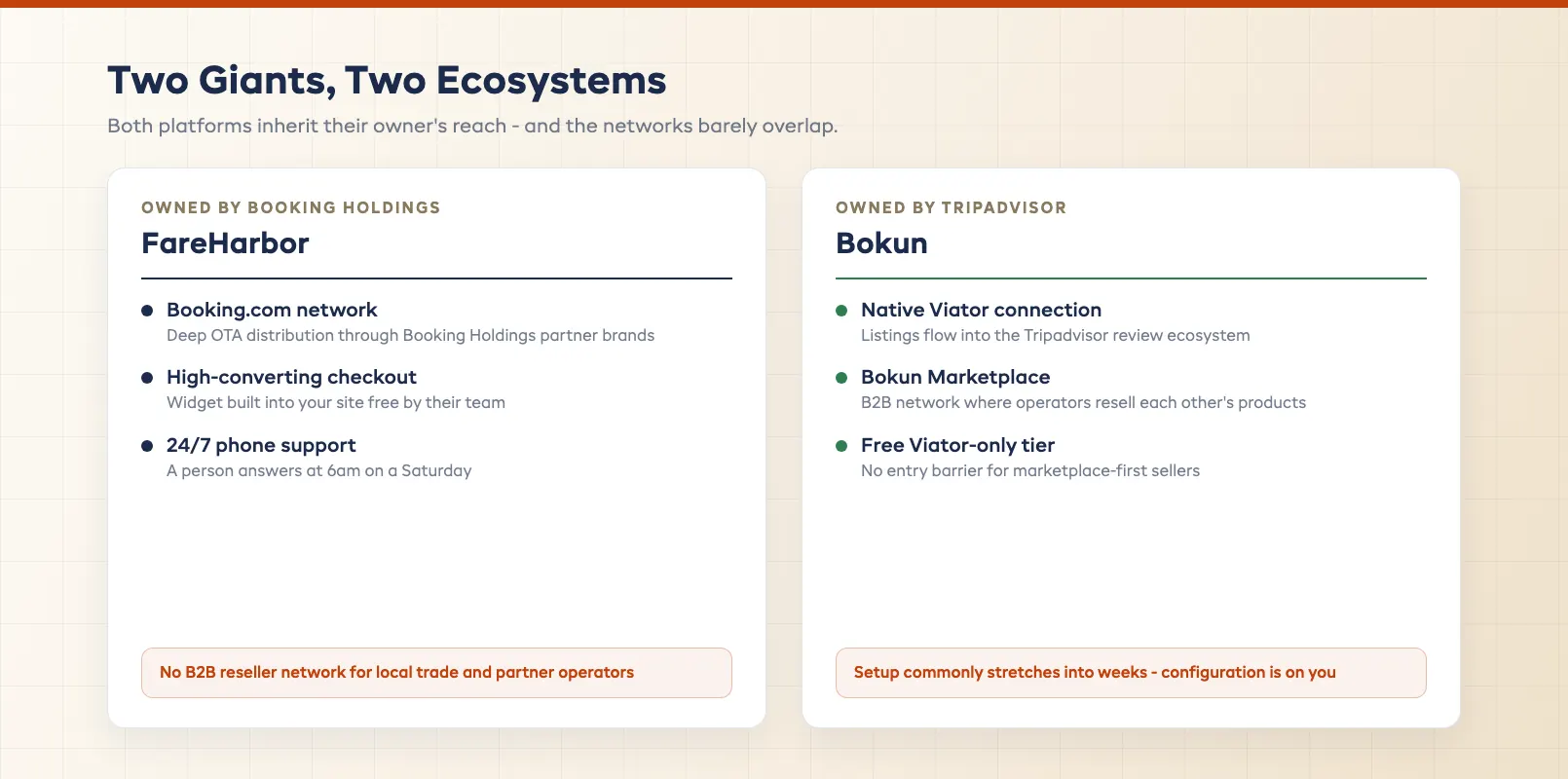Click the 'Native Viator connection' bullet heading
This screenshot has width=1568, height=779.
tap(981, 310)
